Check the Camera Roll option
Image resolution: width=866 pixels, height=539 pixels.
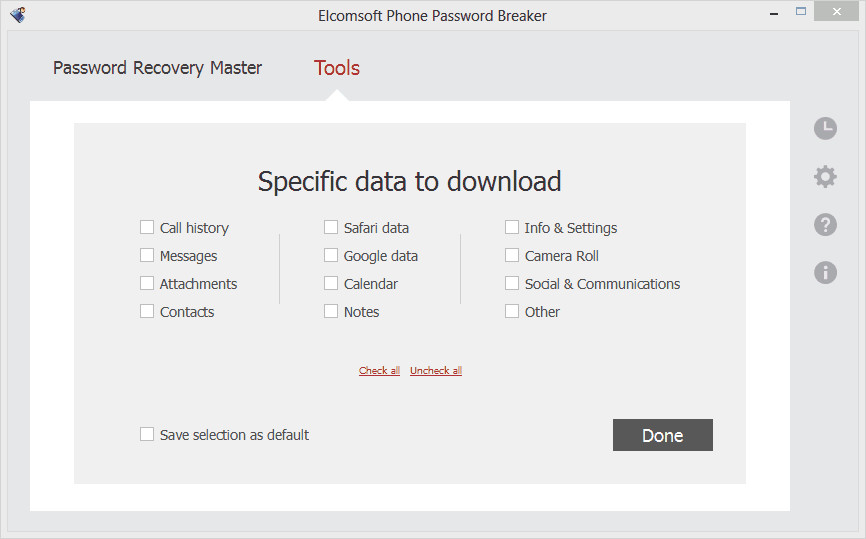512,256
